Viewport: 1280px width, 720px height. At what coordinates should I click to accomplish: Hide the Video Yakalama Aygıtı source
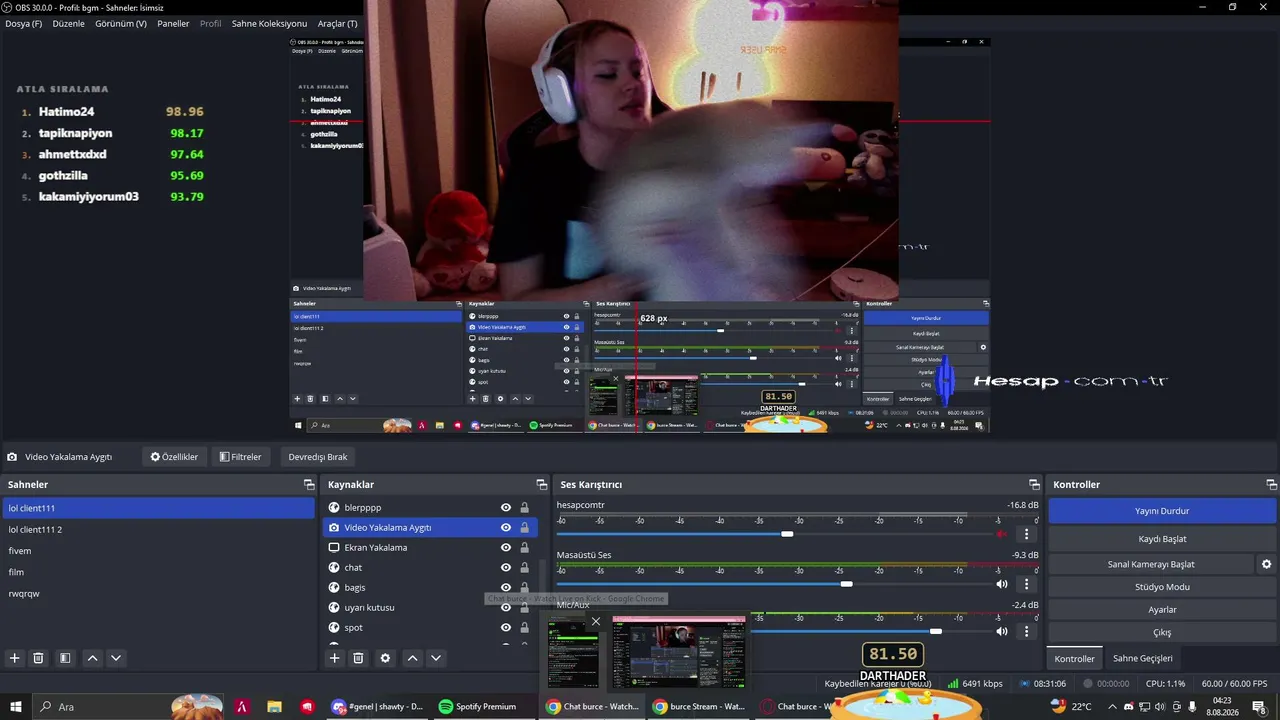[506, 528]
